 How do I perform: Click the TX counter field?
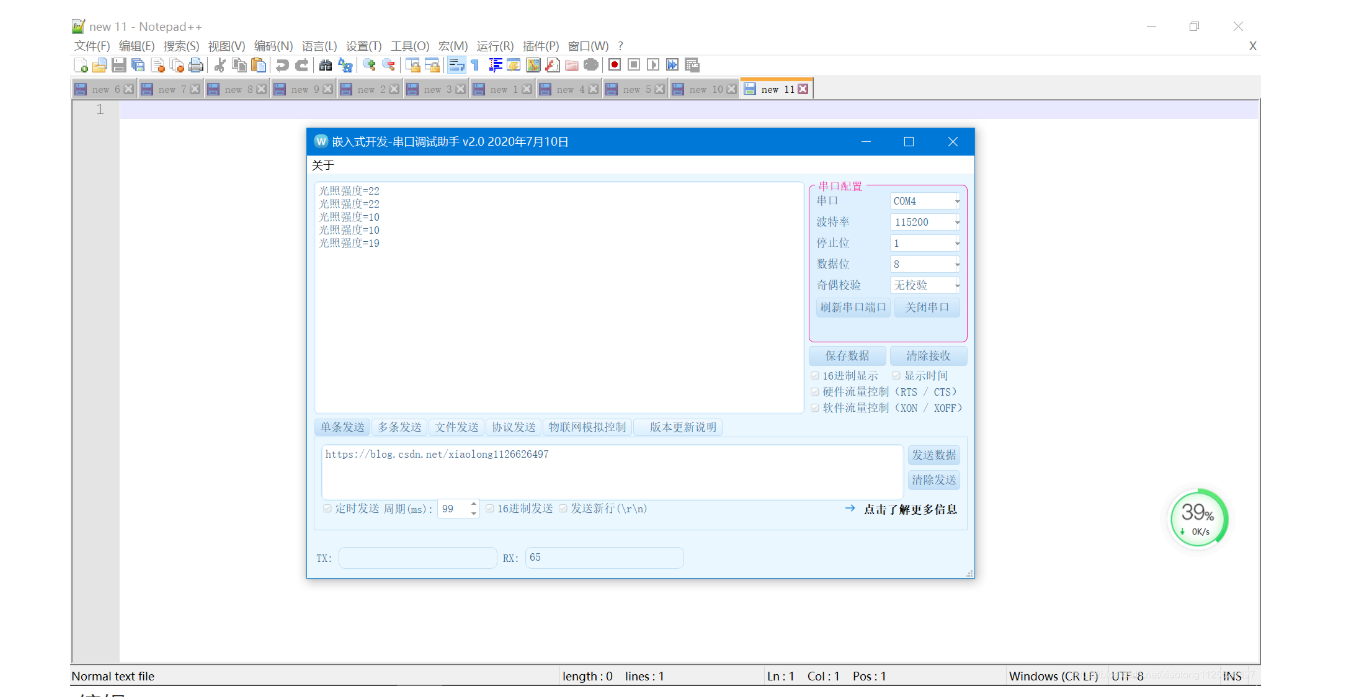pos(417,558)
